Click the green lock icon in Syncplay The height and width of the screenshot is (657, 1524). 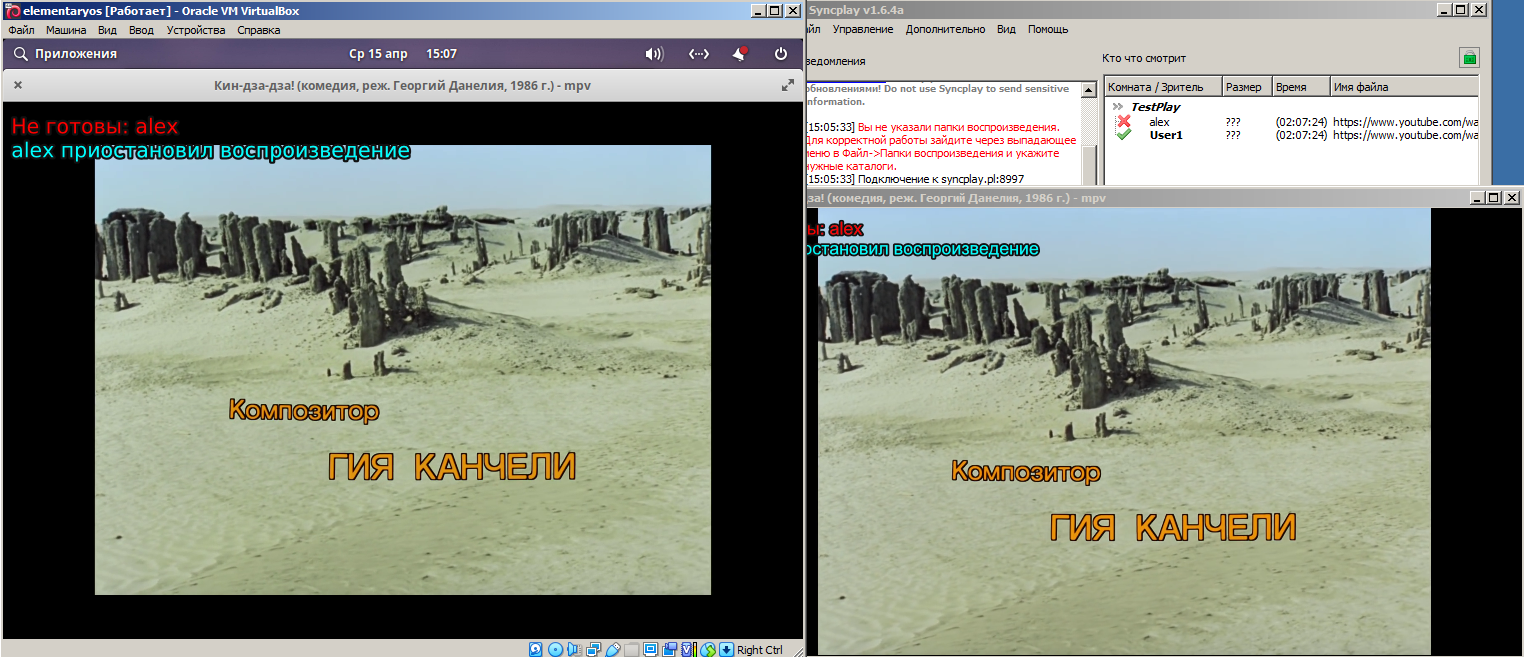click(1469, 58)
